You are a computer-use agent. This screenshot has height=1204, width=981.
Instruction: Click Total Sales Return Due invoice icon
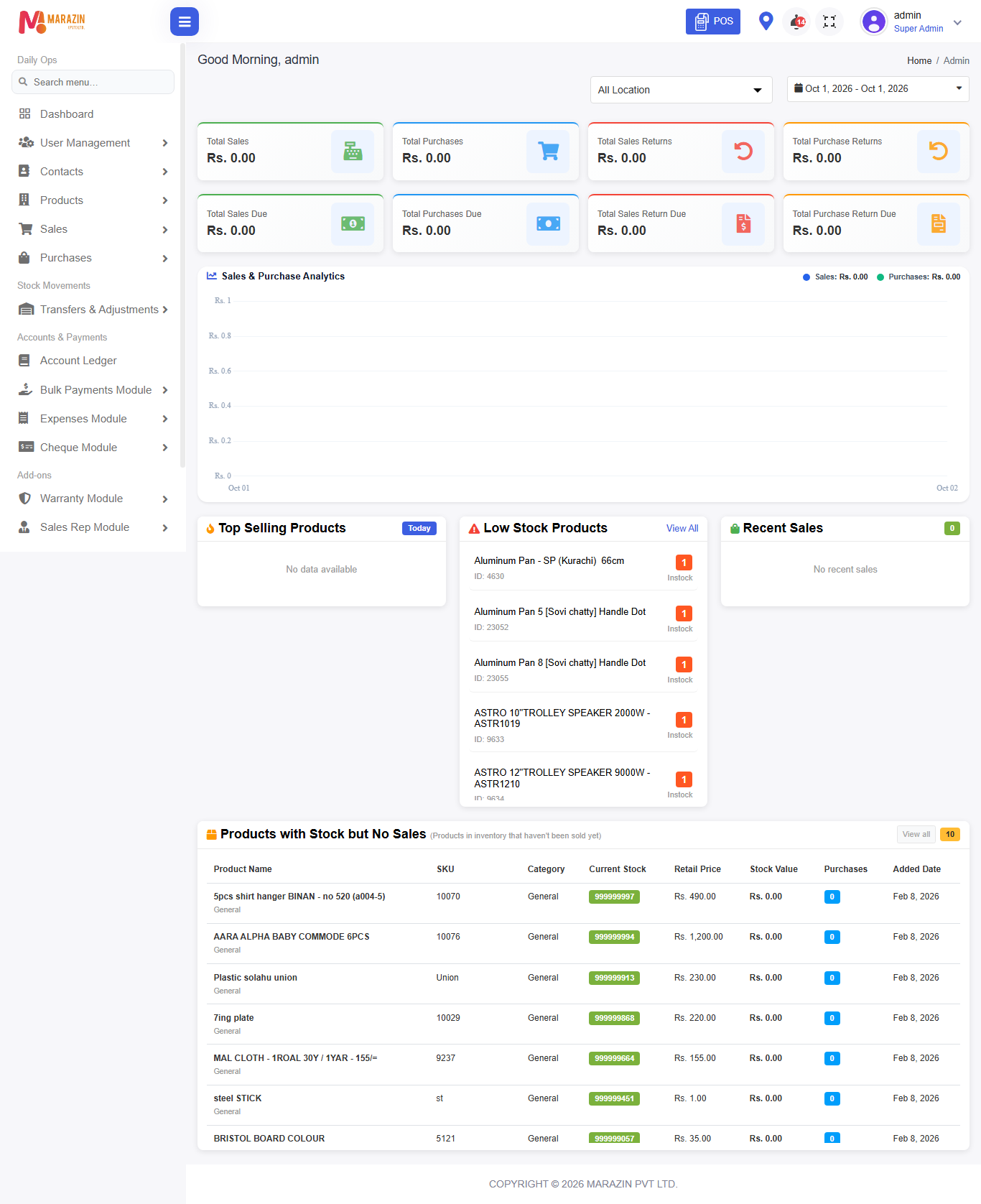pos(743,223)
